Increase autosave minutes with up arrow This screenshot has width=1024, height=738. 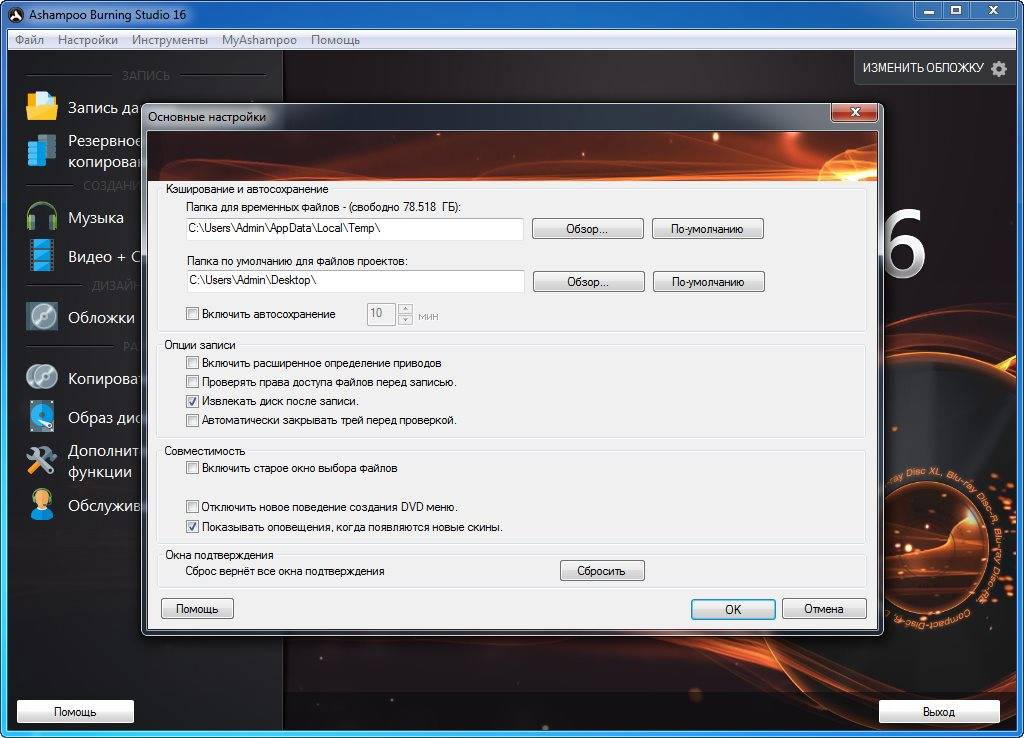tap(406, 308)
